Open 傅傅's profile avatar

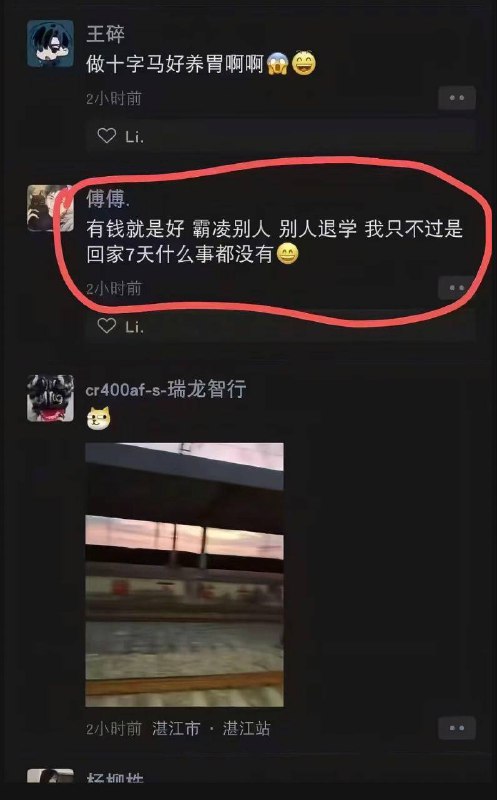pyautogui.click(x=50, y=208)
